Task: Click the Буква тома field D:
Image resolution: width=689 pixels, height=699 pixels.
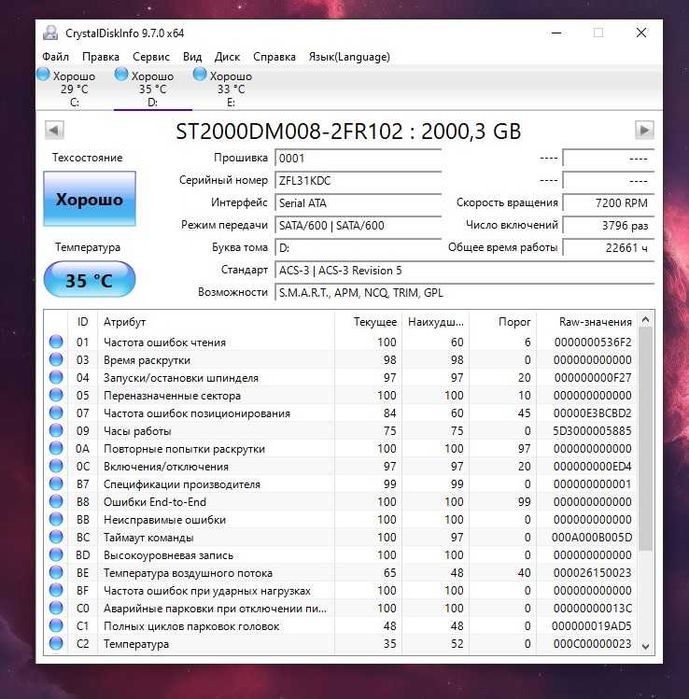Action: [358, 247]
